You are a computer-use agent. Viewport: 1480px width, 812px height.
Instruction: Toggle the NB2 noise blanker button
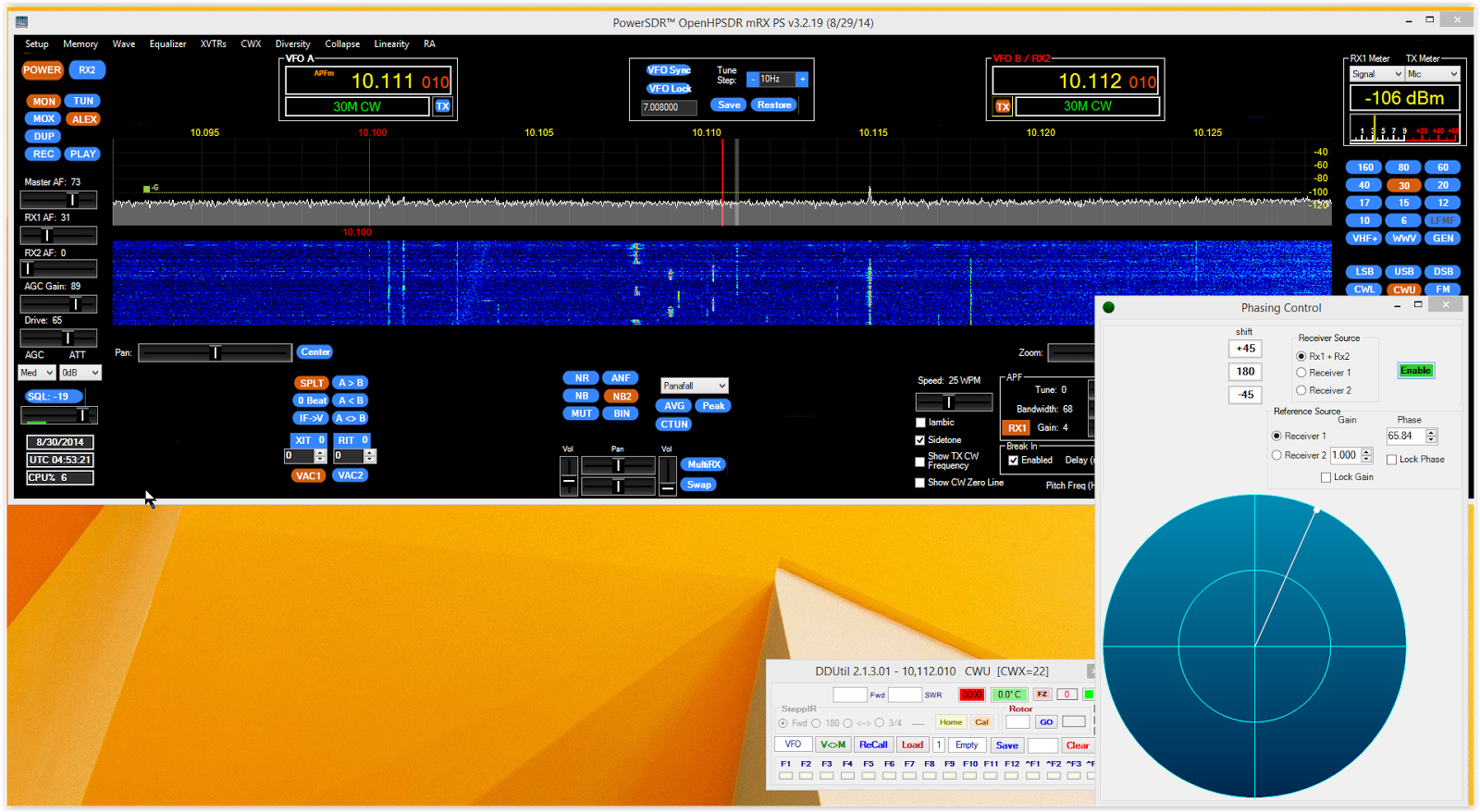(x=621, y=396)
